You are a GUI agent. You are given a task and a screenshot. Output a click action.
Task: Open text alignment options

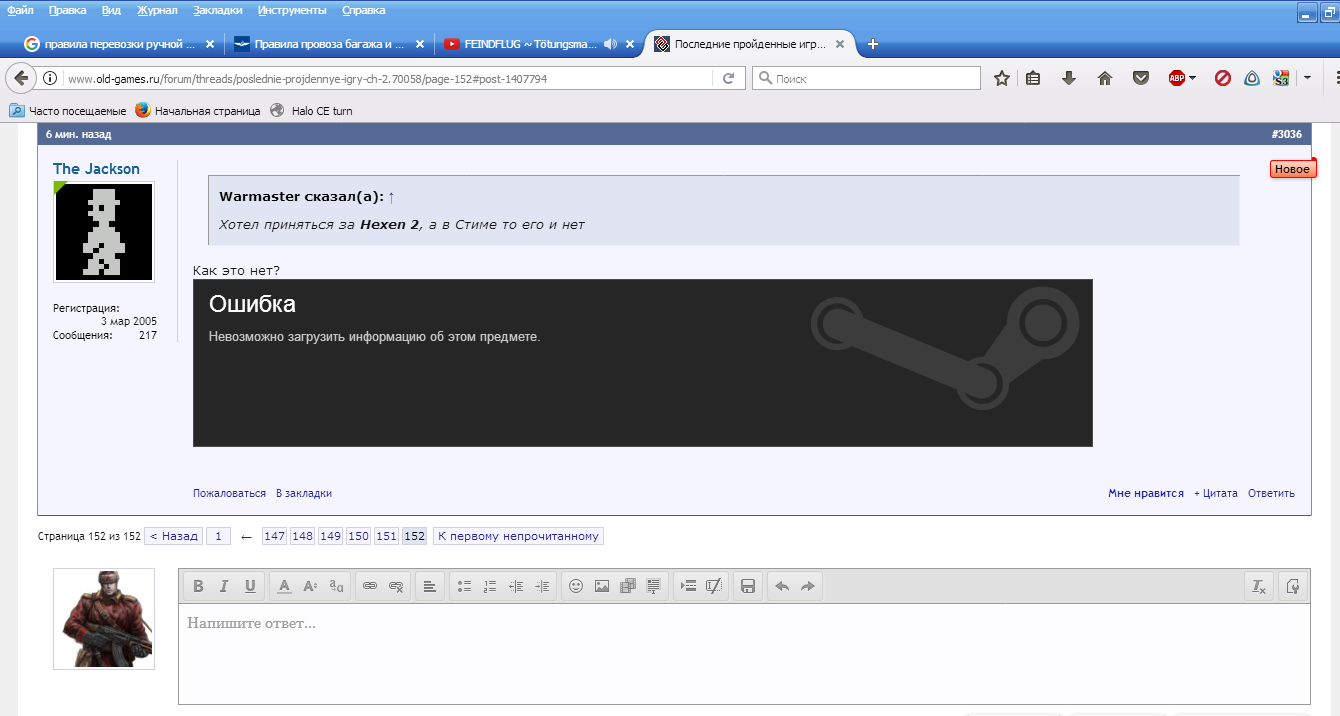pyautogui.click(x=429, y=586)
